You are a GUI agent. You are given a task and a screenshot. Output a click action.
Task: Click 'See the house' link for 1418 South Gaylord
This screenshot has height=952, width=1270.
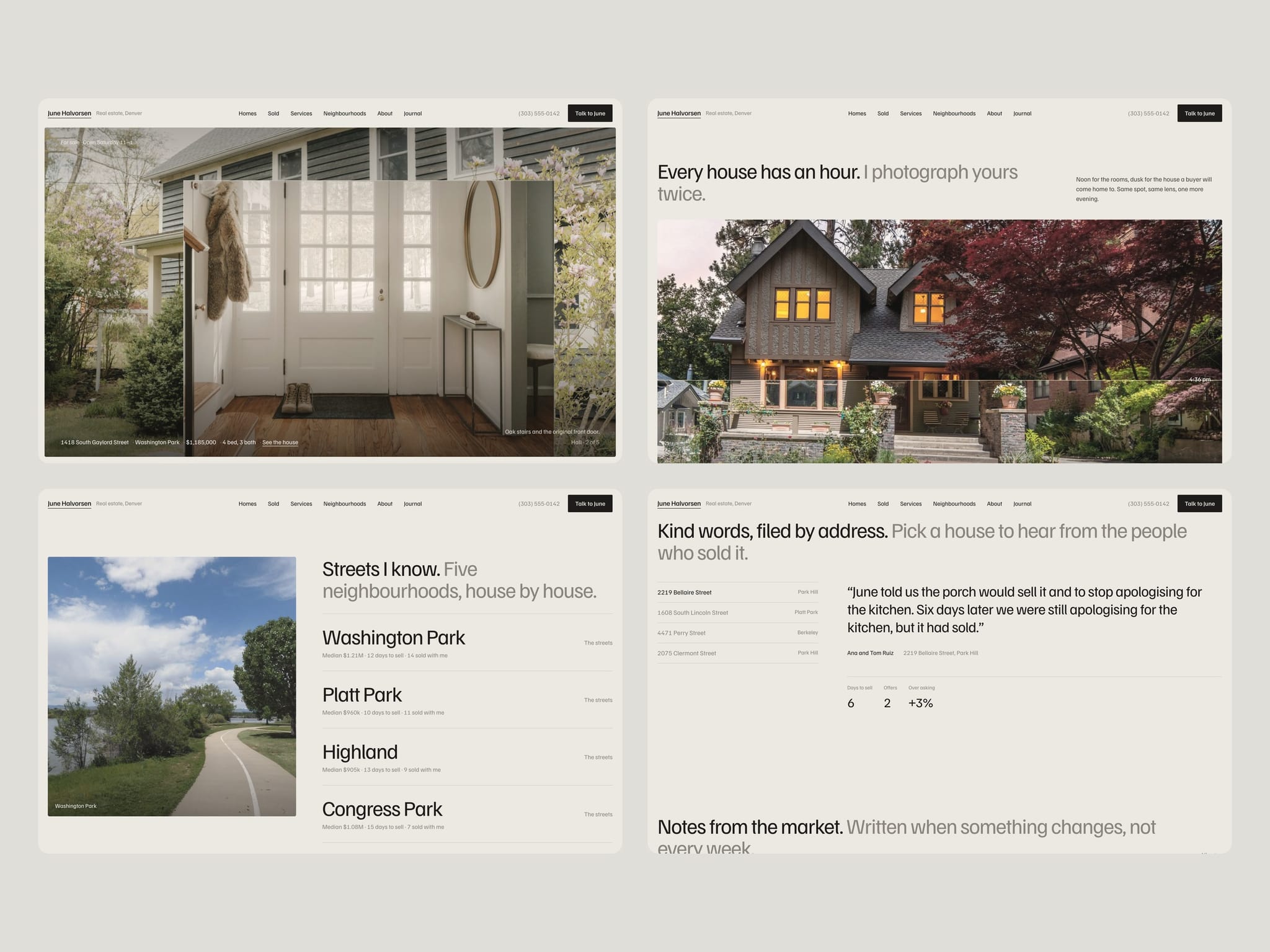(x=280, y=443)
